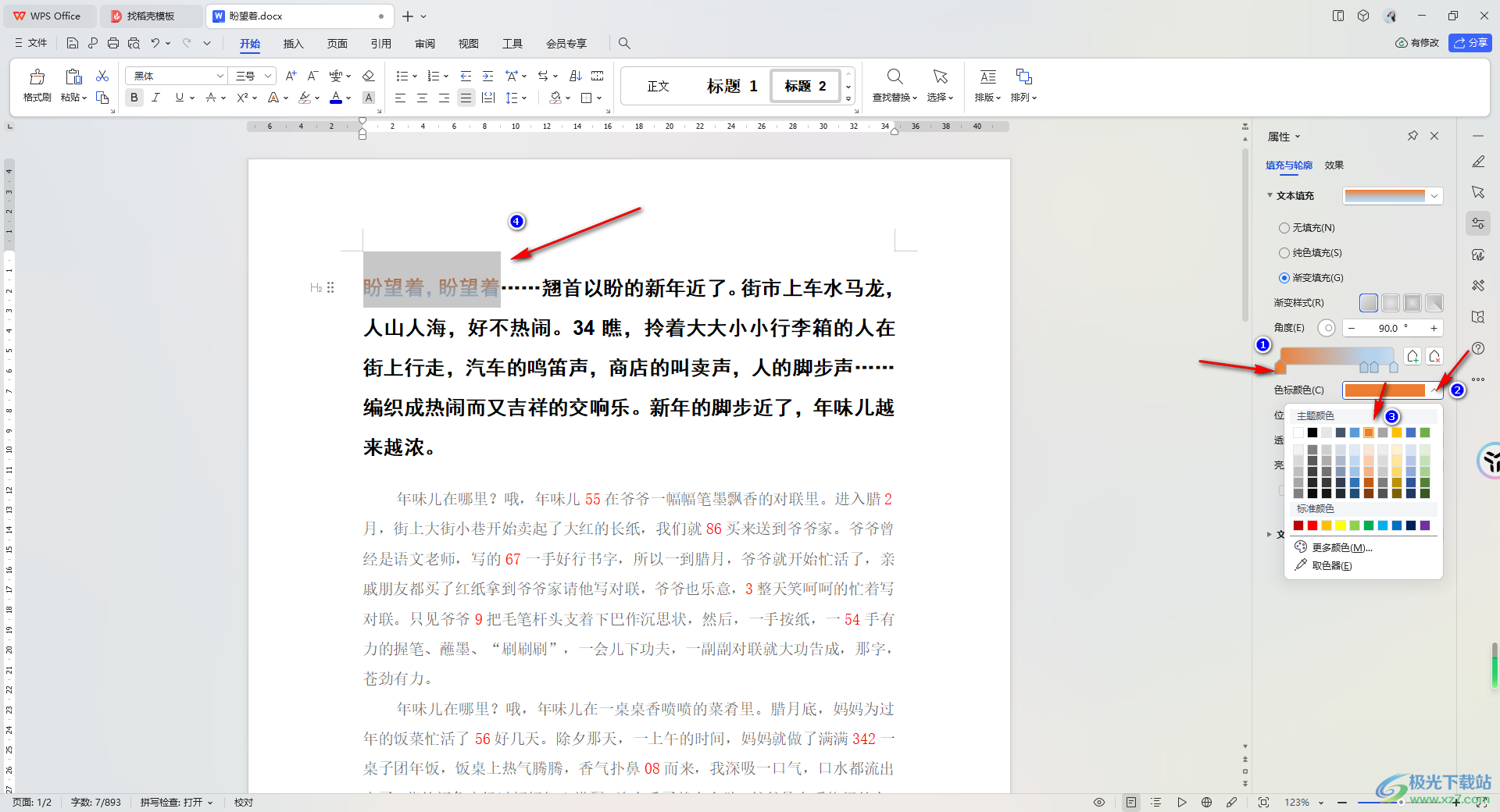Pick red standard color swatch

(x=1312, y=525)
